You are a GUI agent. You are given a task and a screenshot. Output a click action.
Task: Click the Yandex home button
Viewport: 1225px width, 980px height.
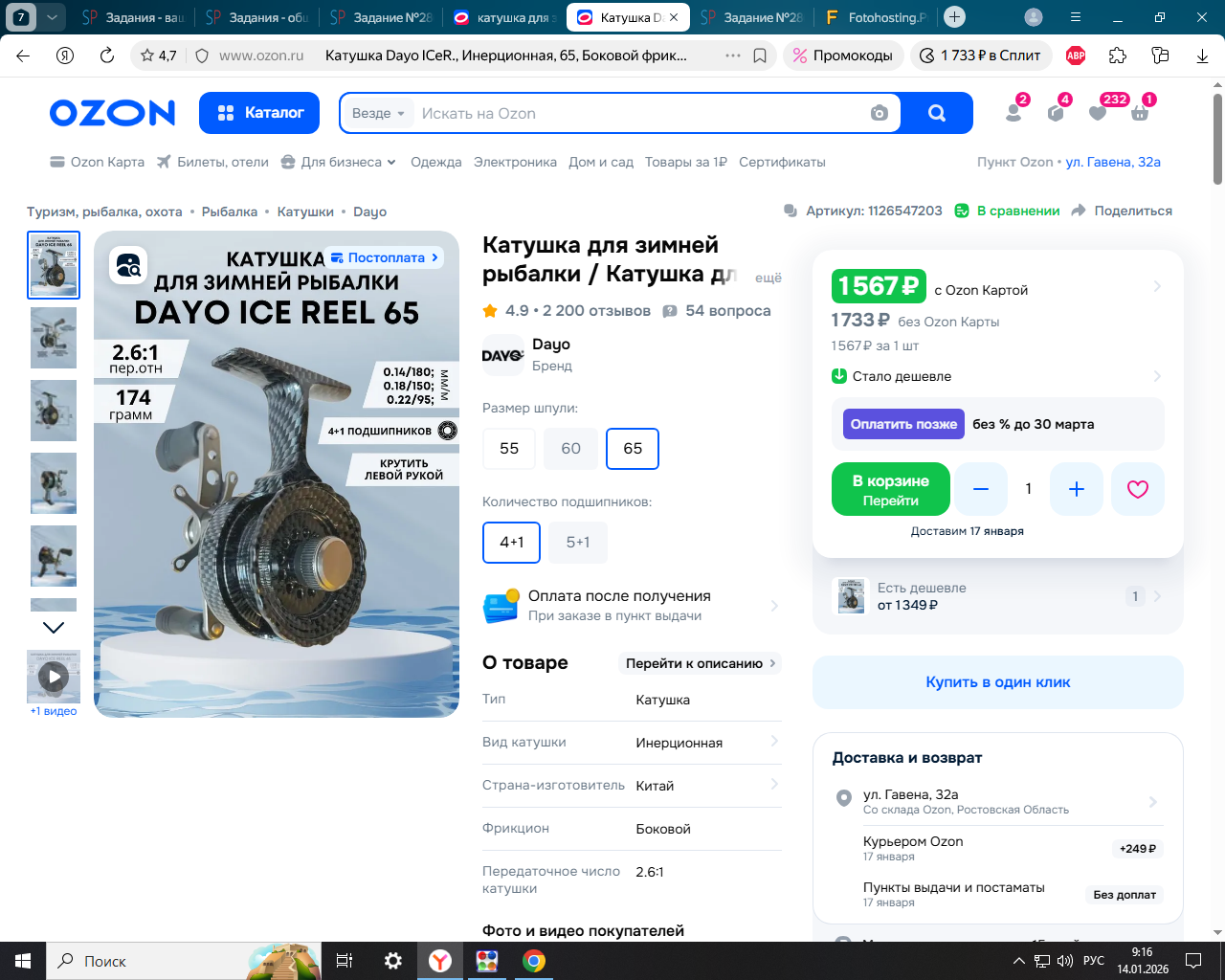65,56
